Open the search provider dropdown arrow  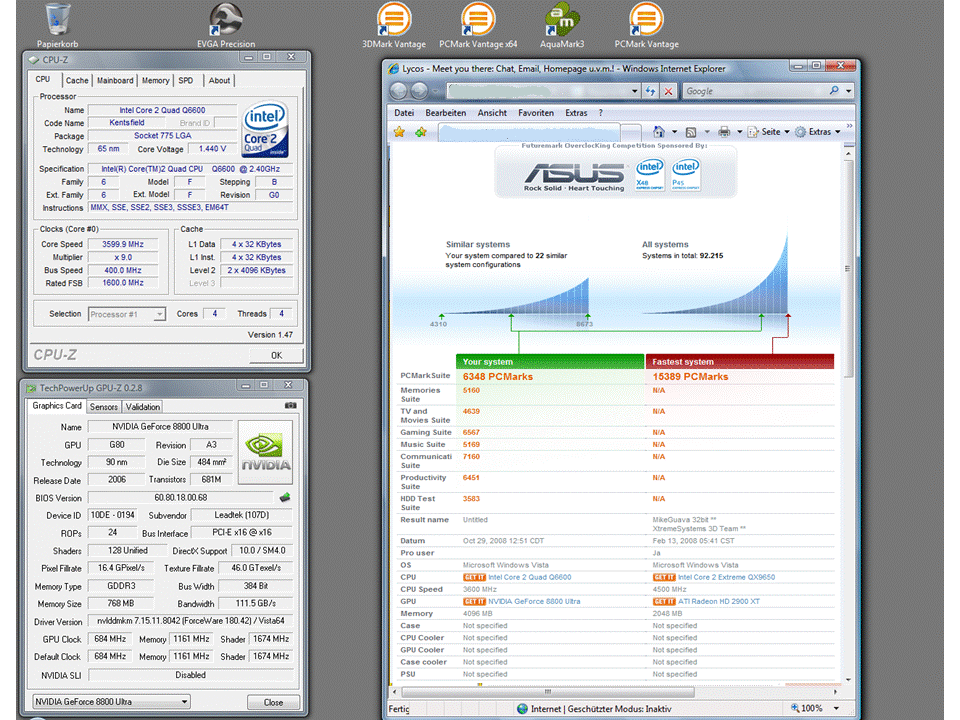coord(849,91)
